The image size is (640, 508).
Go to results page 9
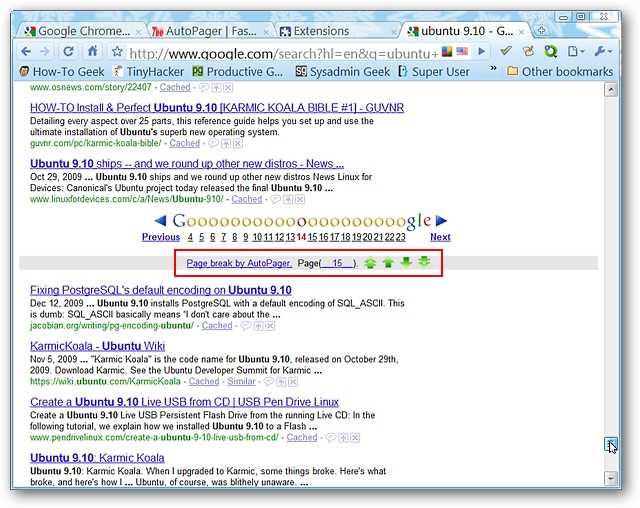[246, 237]
